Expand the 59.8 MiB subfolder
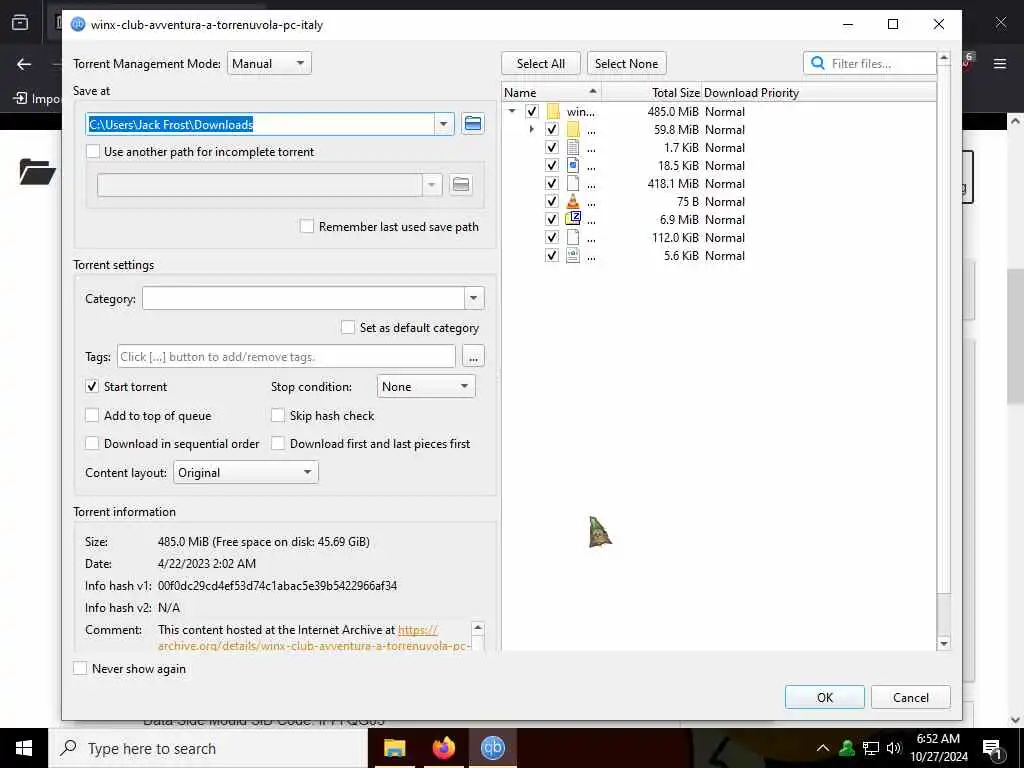 [x=532, y=129]
